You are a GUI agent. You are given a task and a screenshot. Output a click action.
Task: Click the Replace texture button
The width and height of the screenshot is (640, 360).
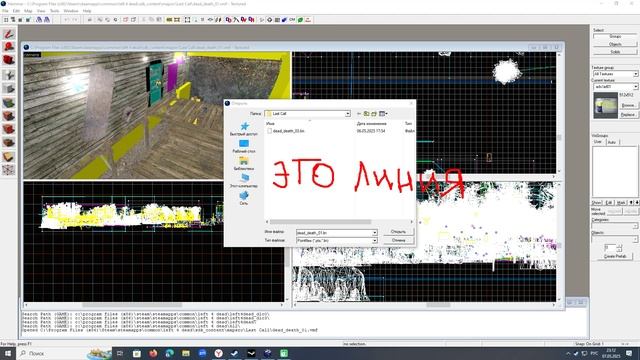628,115
